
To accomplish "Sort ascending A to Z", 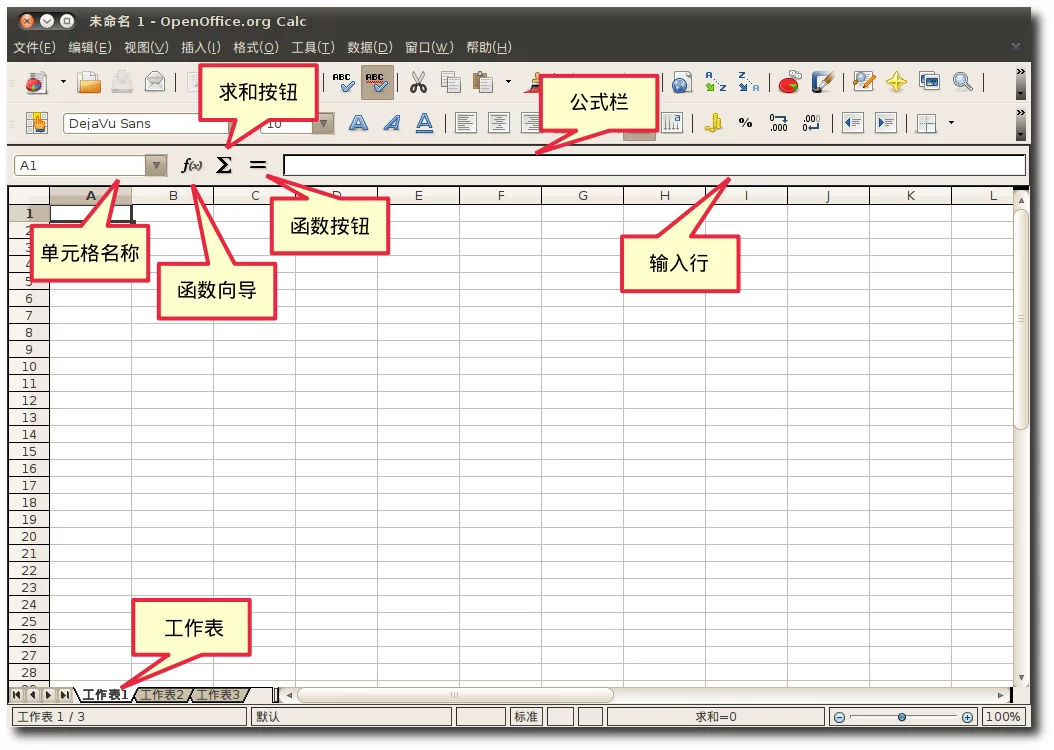I will point(715,82).
